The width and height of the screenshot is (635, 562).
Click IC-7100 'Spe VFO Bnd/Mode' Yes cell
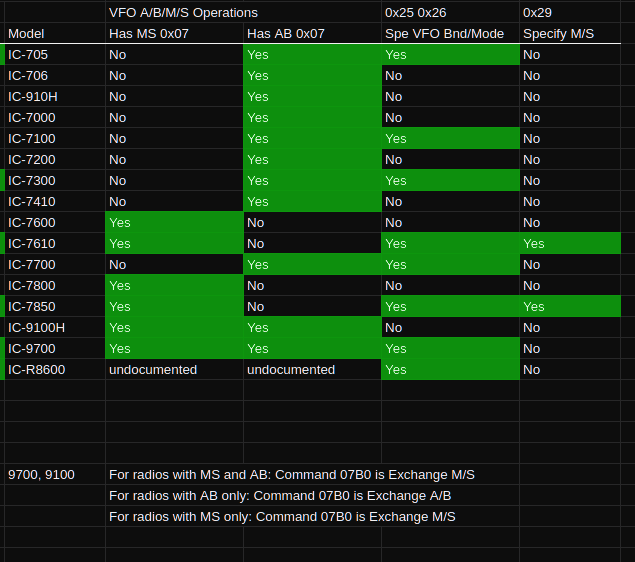point(450,139)
